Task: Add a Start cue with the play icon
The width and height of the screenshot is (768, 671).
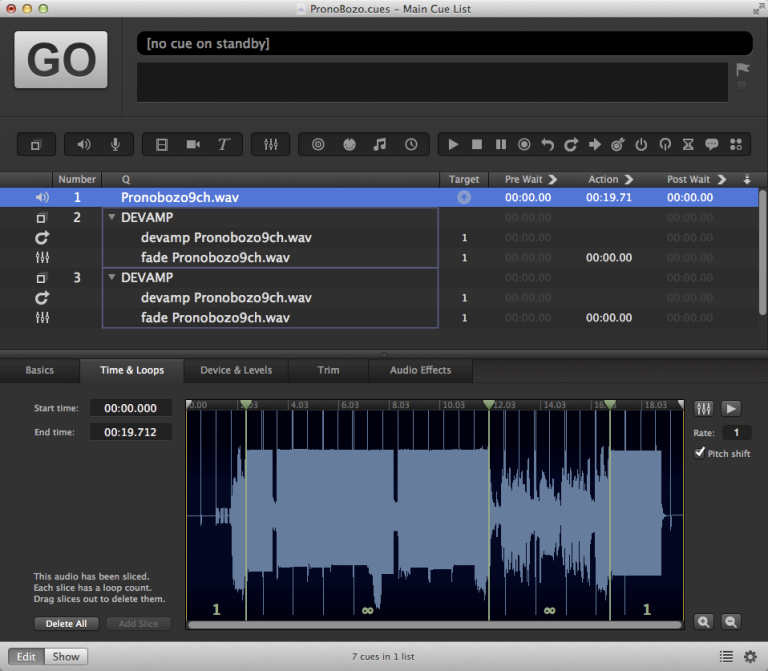Action: [x=453, y=145]
